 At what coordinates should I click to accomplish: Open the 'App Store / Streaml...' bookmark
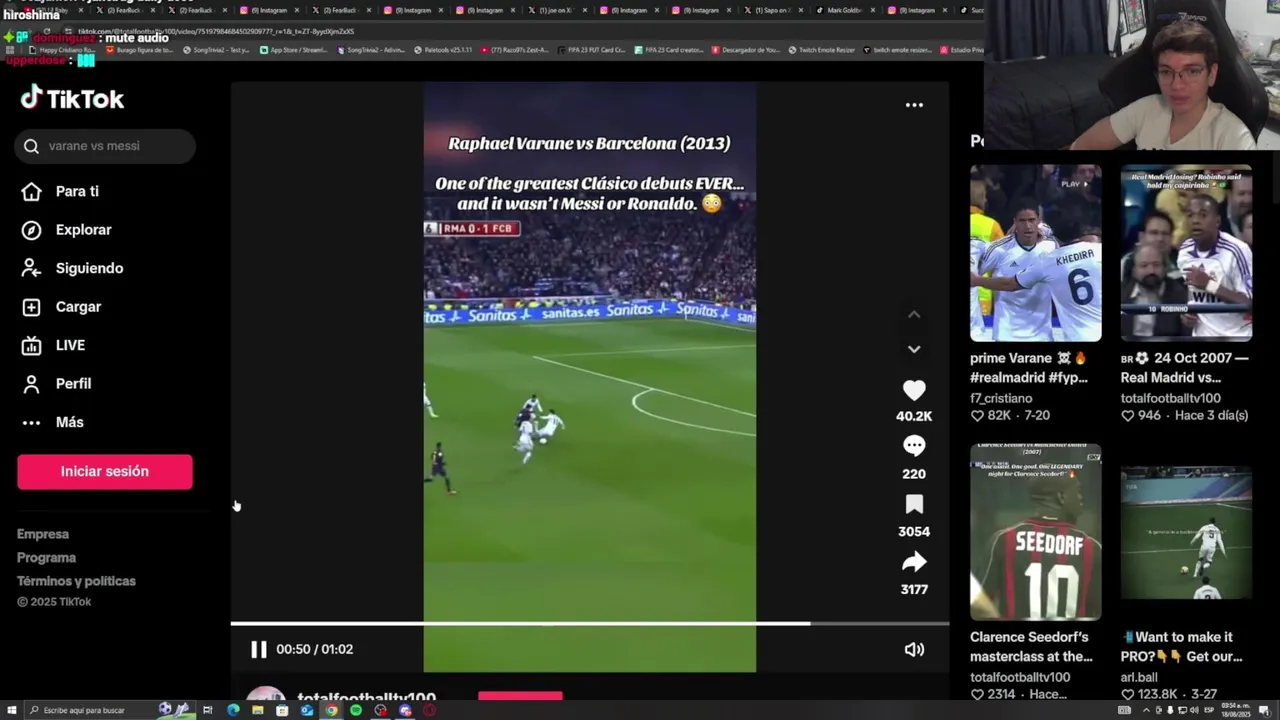[296, 50]
